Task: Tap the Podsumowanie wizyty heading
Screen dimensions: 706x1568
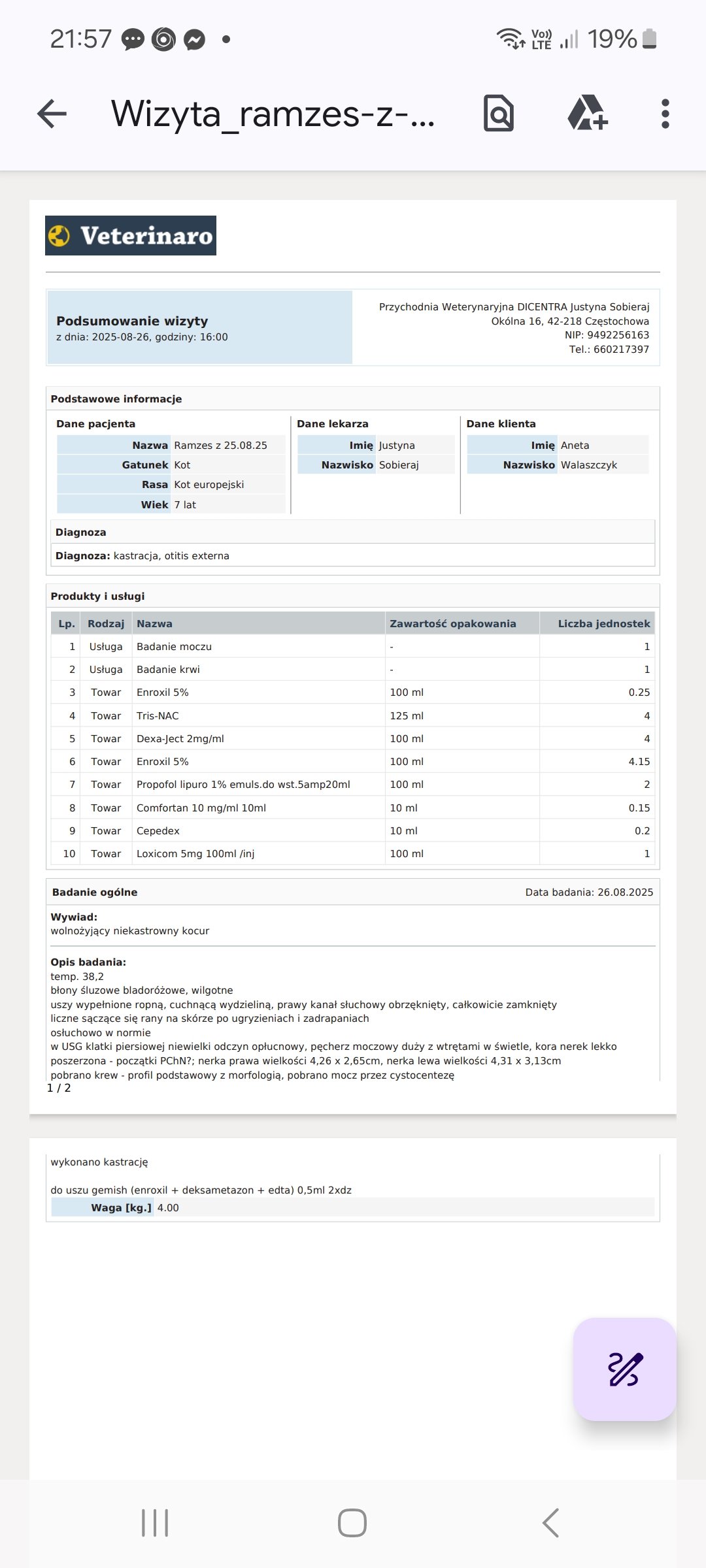Action: pos(132,321)
